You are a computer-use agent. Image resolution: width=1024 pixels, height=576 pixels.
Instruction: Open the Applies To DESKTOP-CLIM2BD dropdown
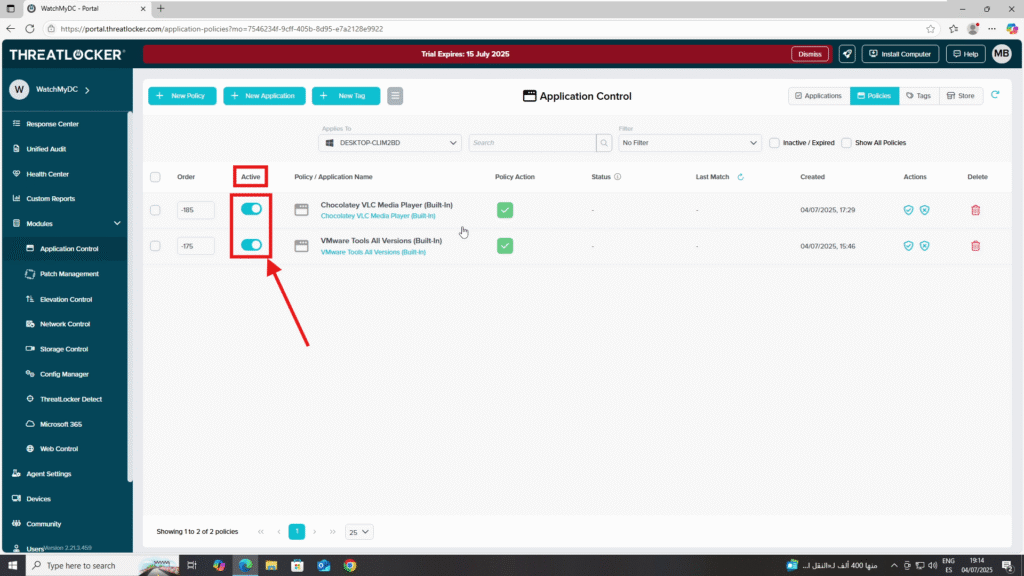click(x=390, y=142)
